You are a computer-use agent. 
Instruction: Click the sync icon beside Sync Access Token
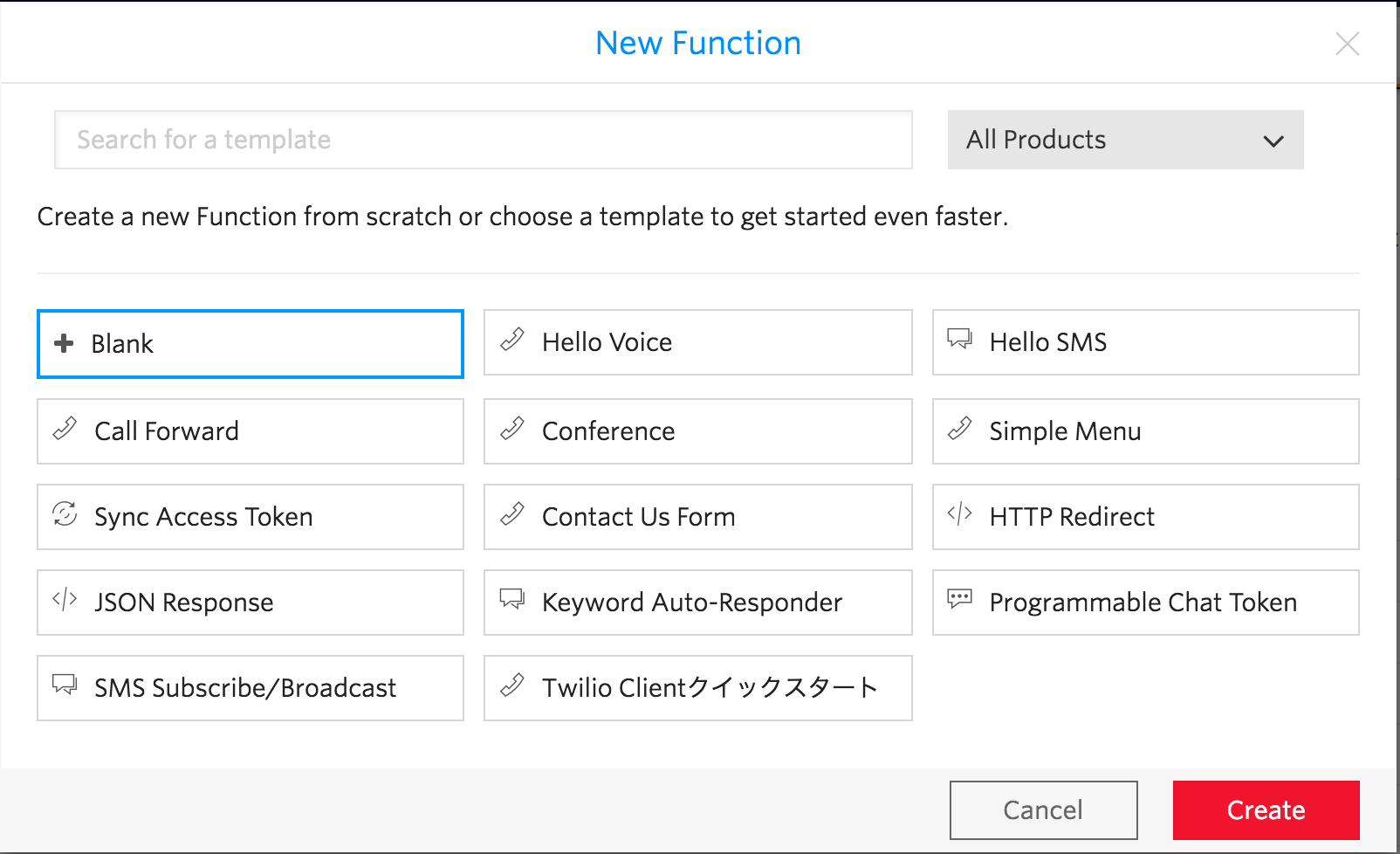coord(65,513)
